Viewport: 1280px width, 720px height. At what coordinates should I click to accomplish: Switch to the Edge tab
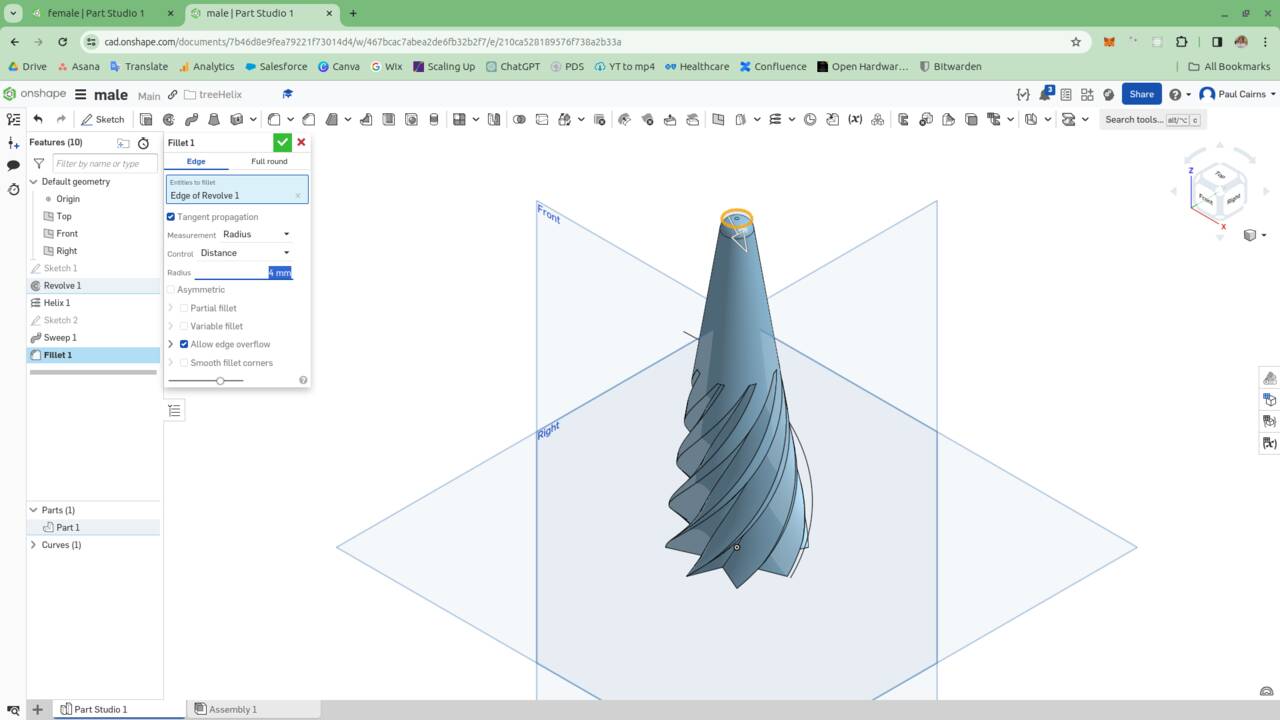pos(196,161)
